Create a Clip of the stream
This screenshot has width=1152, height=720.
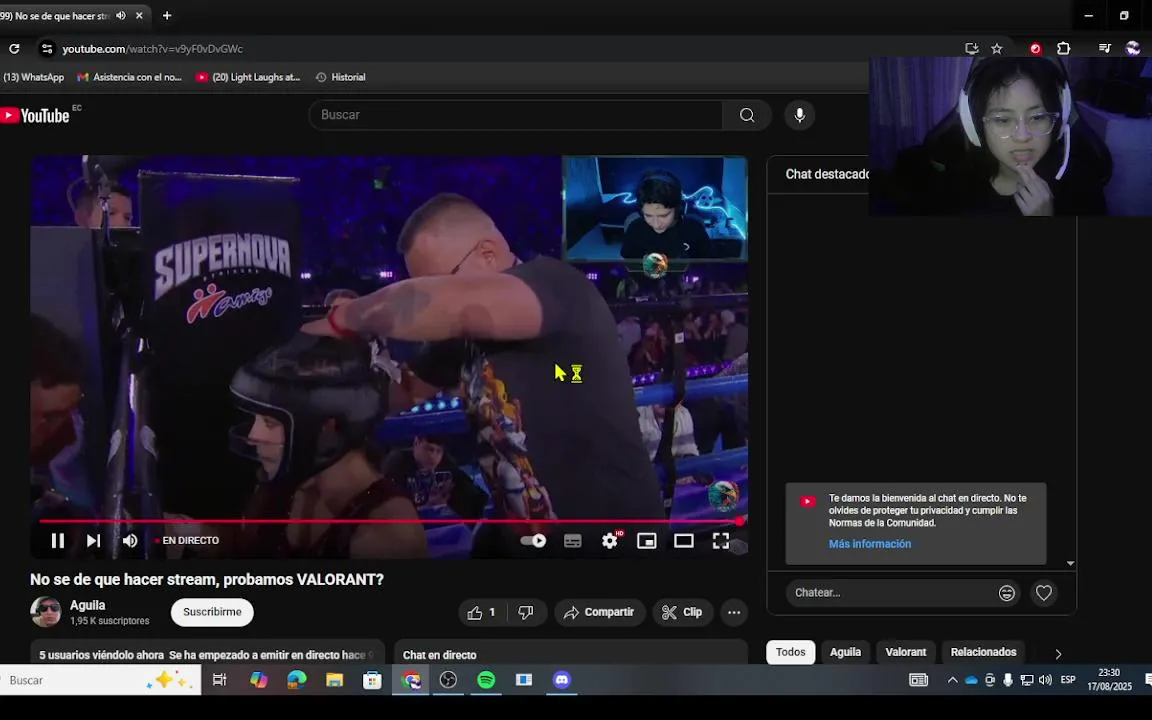pyautogui.click(x=683, y=612)
